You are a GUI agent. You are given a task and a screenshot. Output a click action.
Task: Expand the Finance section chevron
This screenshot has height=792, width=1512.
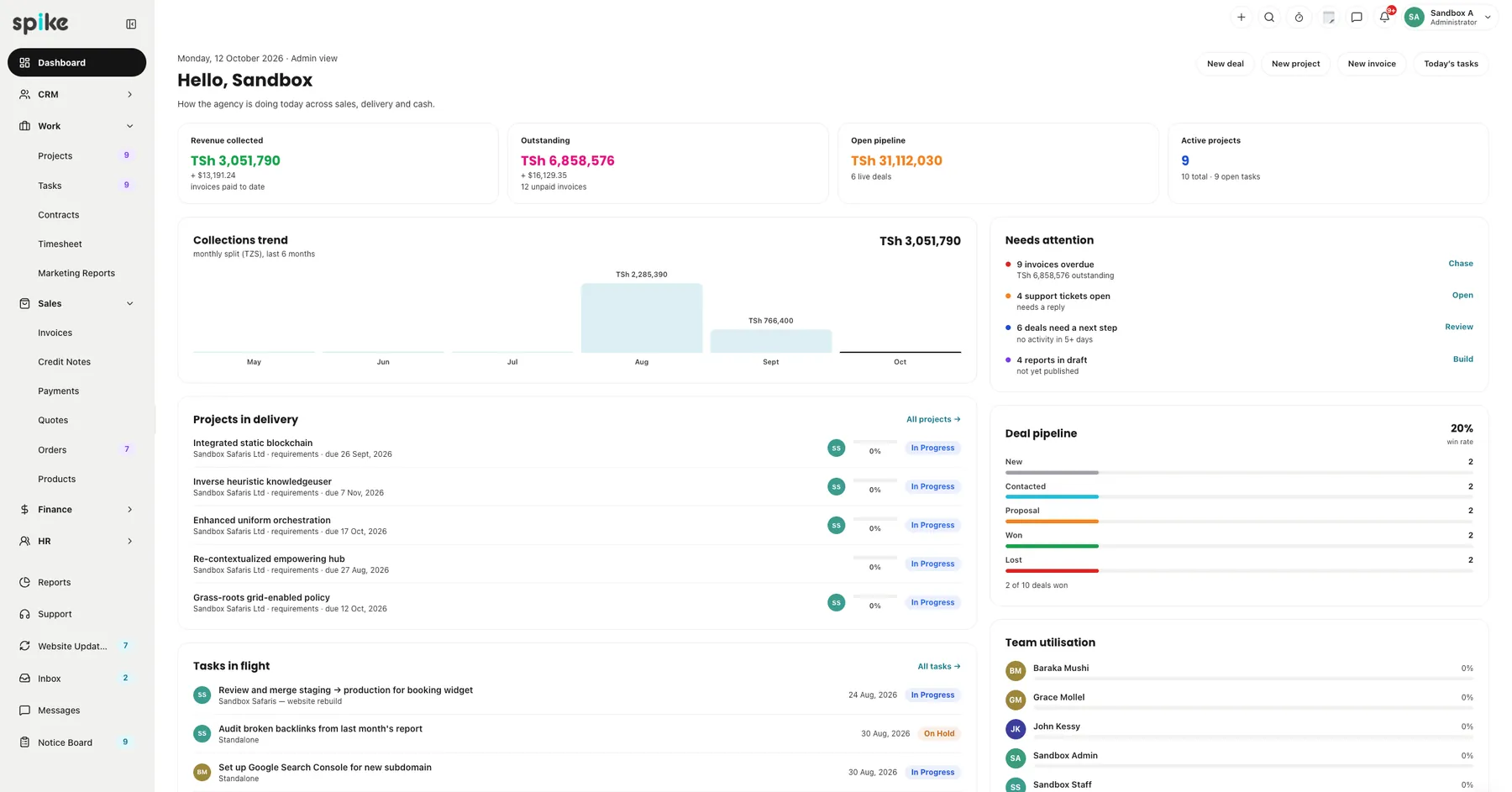129,510
